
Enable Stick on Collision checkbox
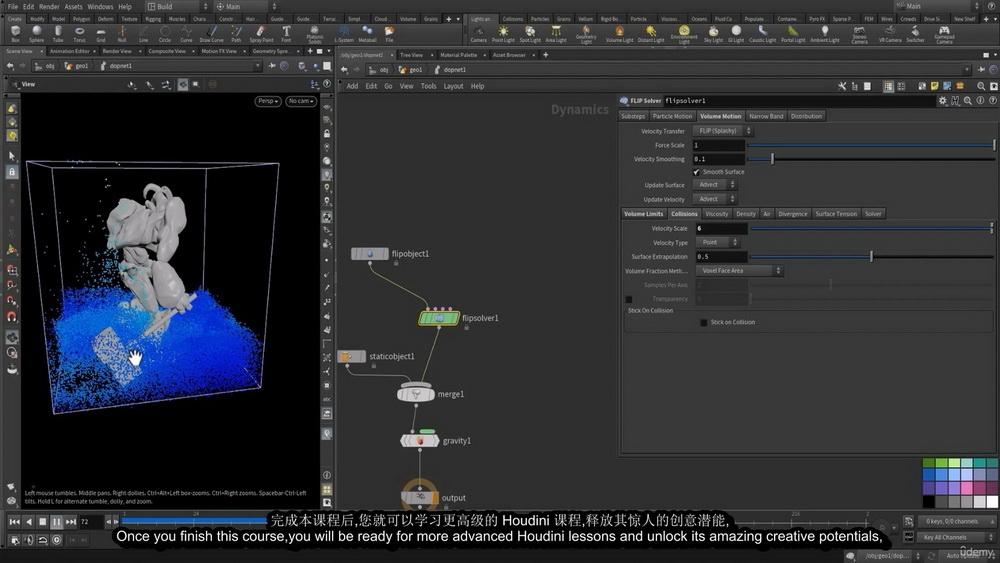coord(703,323)
